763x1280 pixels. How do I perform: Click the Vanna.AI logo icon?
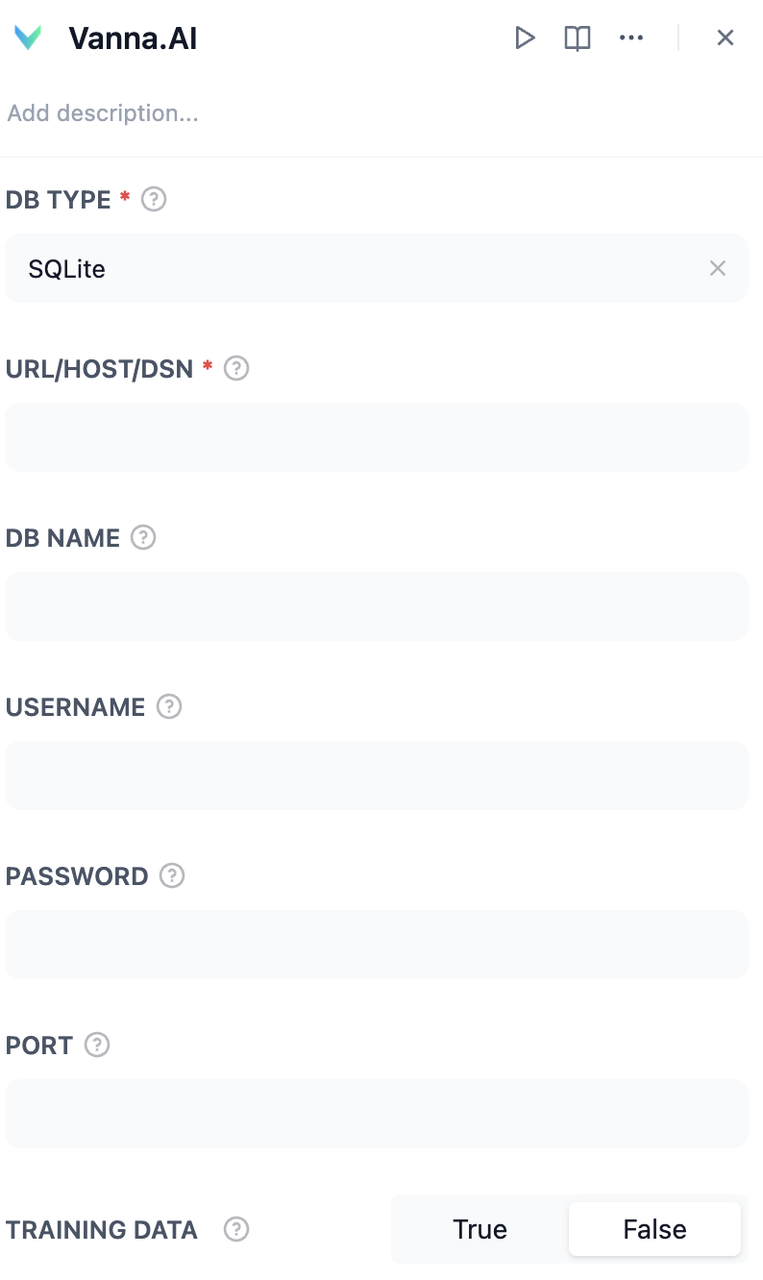[x=28, y=38]
